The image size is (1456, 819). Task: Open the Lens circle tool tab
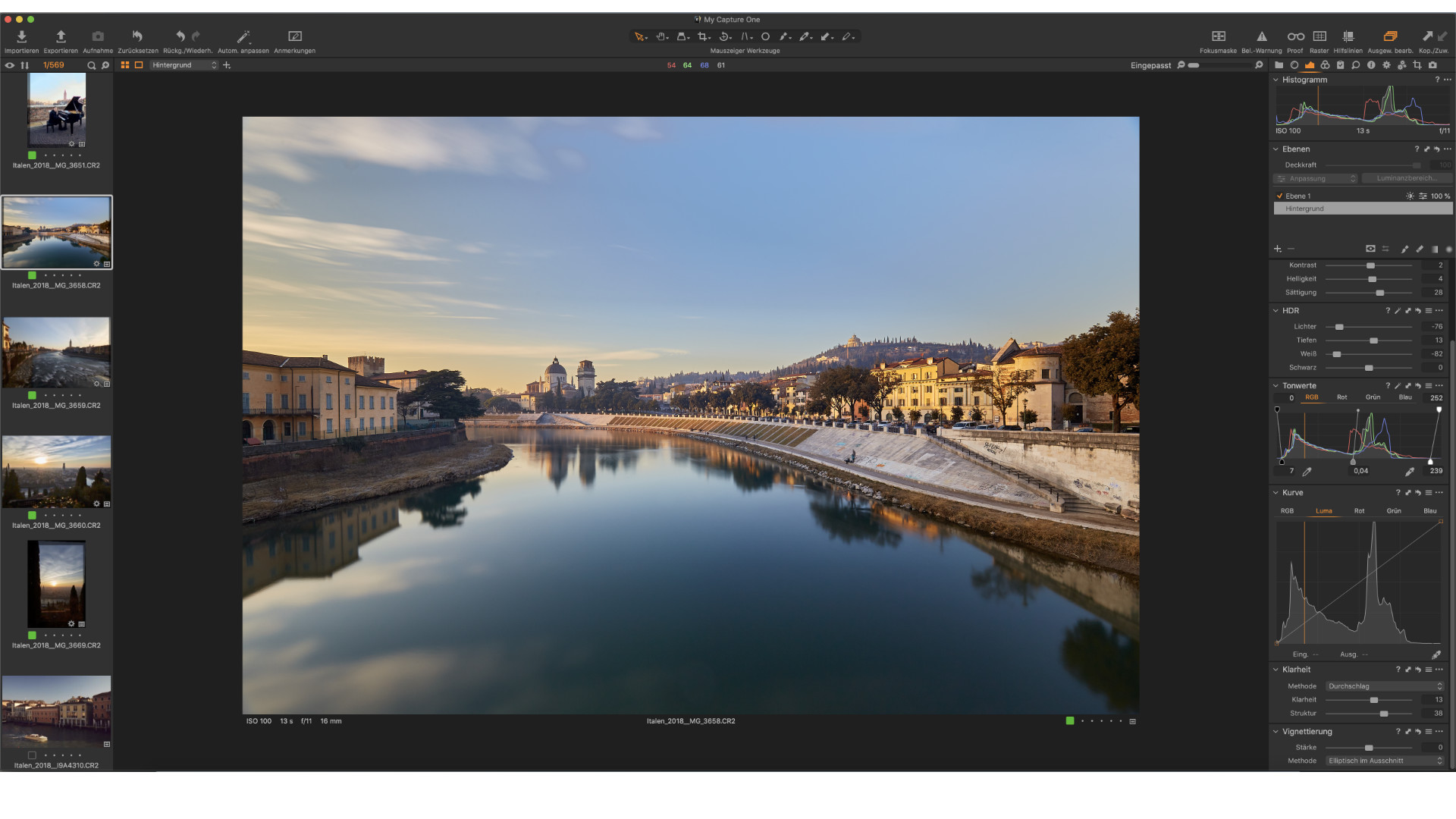(x=1294, y=65)
